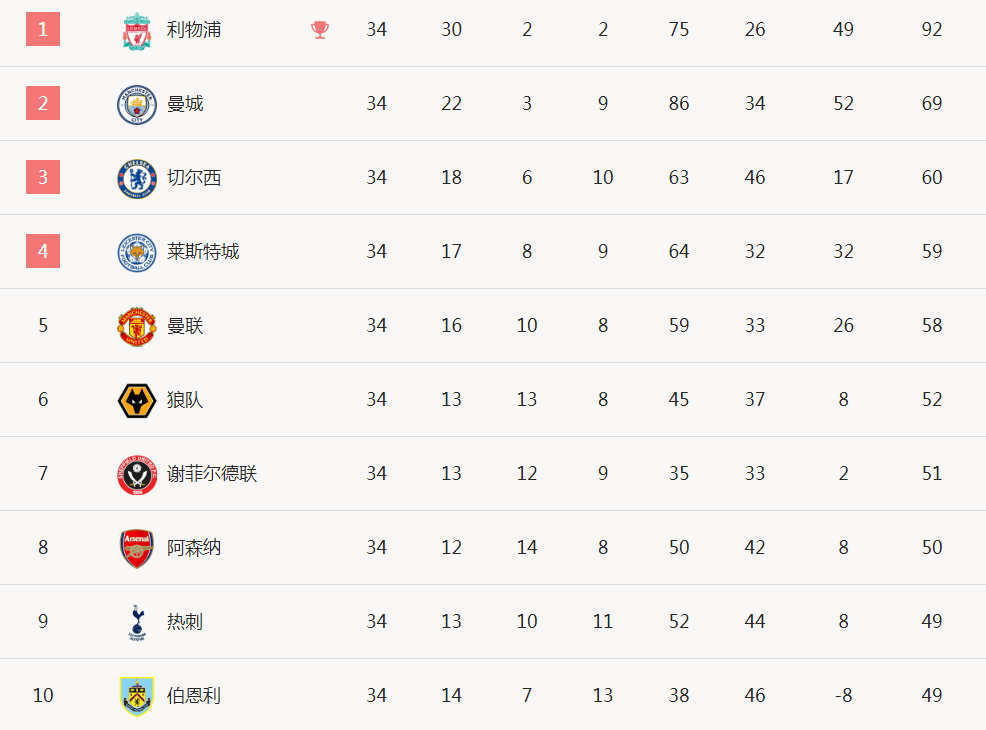Open the 热刺 team link
This screenshot has width=986, height=730.
(x=185, y=621)
